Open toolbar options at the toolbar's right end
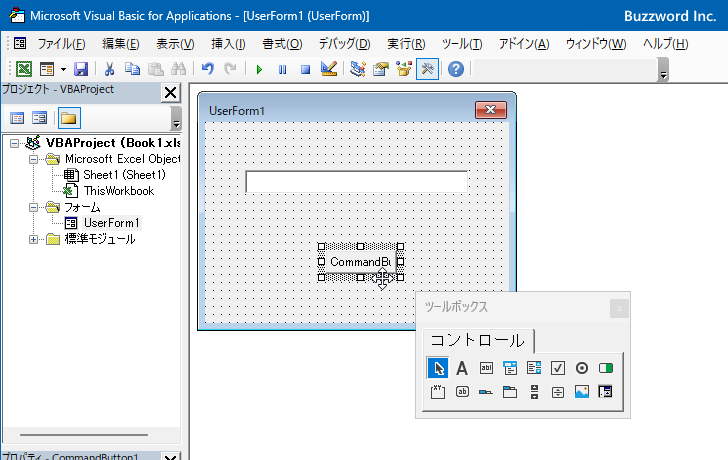 [x=663, y=70]
